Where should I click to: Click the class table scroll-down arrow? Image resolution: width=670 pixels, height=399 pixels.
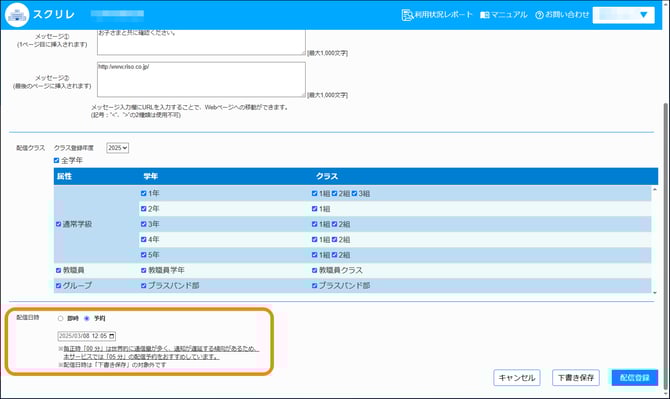(x=655, y=293)
